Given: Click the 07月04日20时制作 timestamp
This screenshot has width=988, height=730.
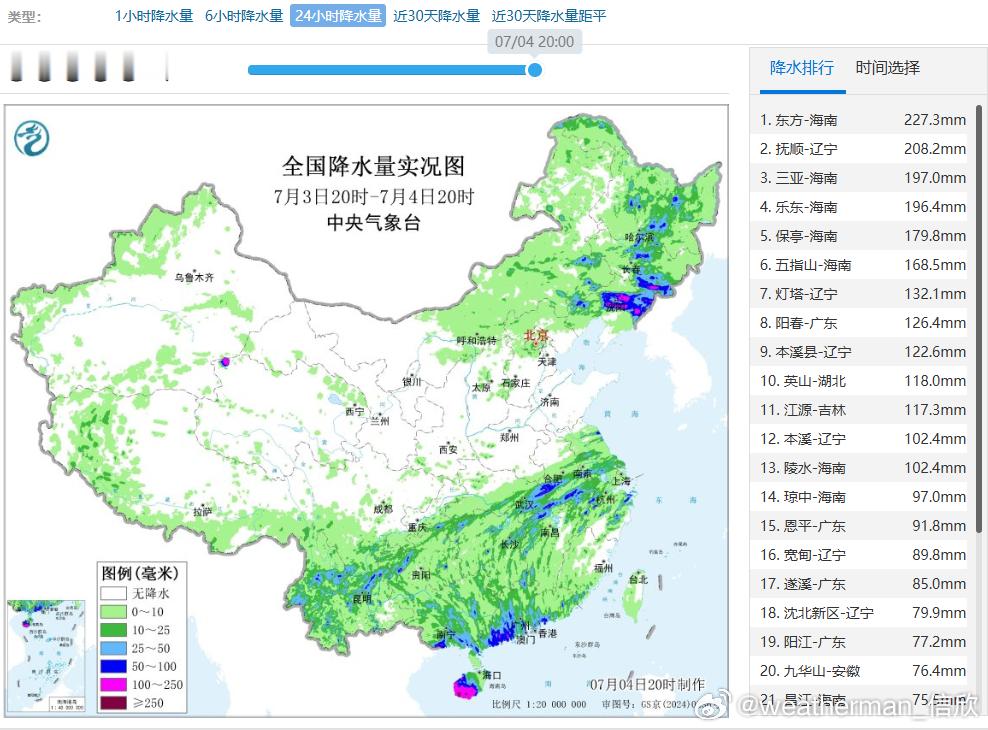Looking at the screenshot, I should (647, 685).
